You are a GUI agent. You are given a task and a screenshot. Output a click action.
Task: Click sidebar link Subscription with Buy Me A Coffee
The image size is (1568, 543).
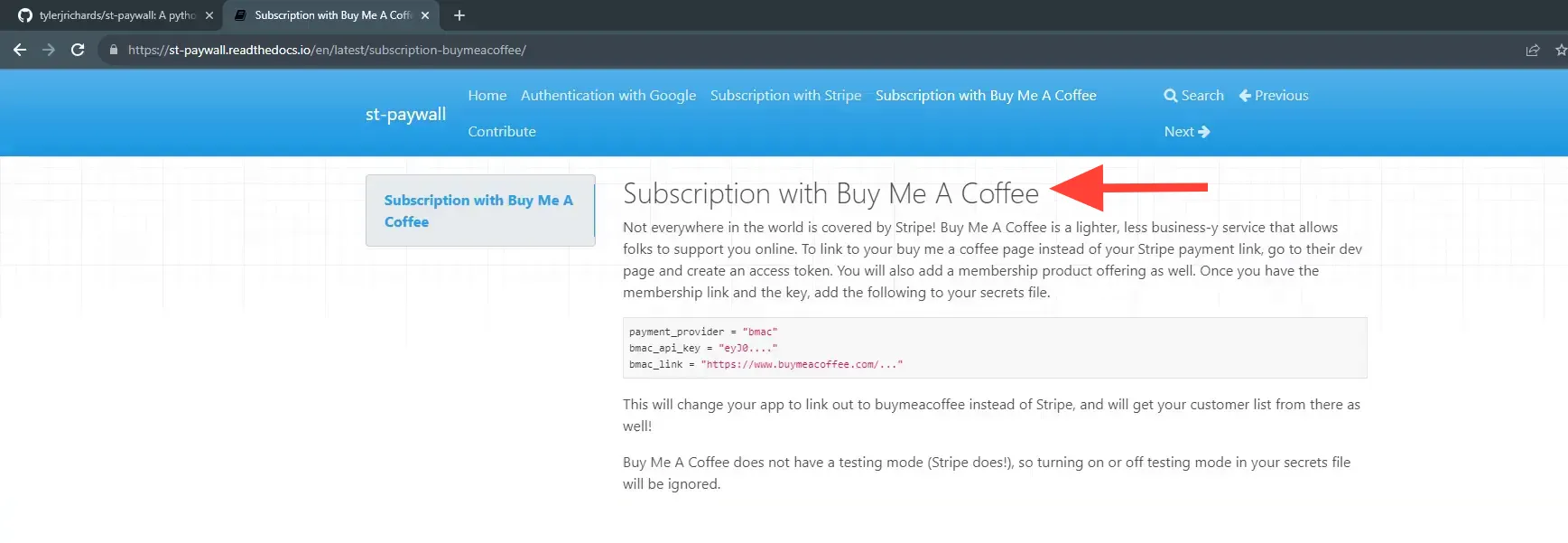[x=478, y=211]
